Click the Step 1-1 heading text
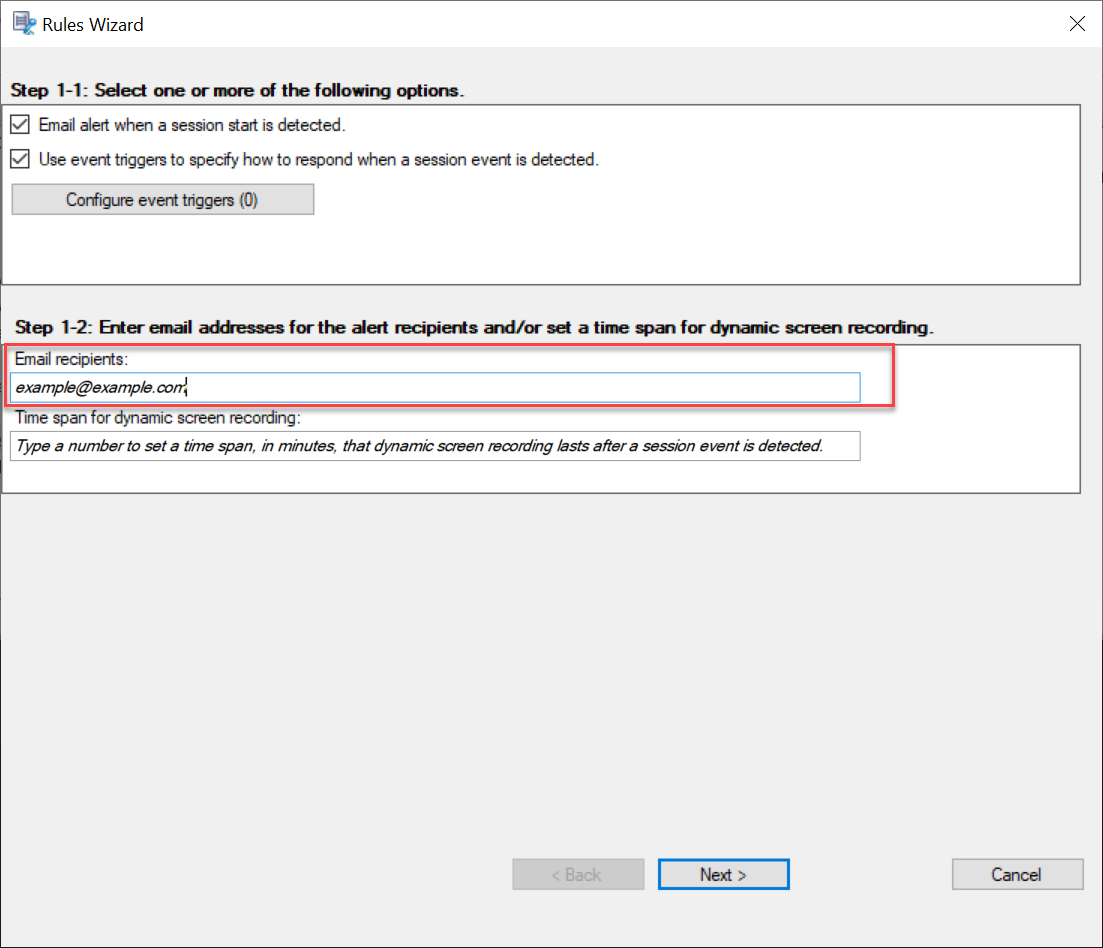This screenshot has height=948, width=1103. pos(237,90)
